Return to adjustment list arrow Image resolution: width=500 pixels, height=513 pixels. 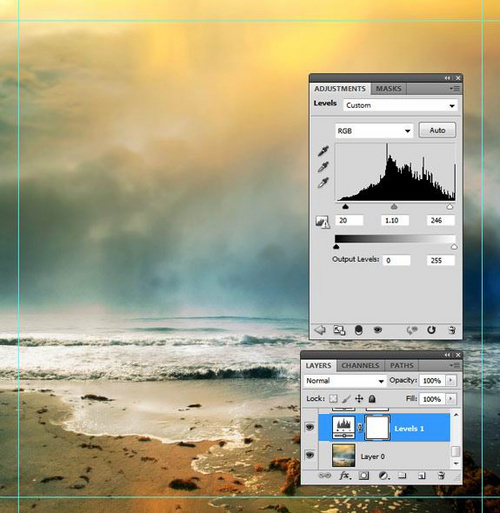(320, 330)
